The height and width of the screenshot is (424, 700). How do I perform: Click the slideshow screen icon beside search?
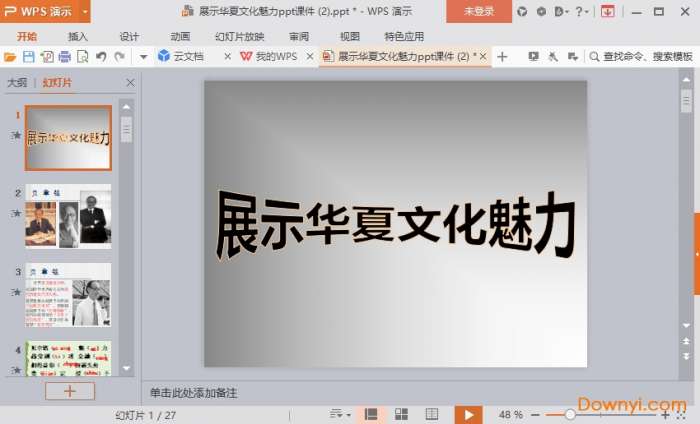(x=533, y=56)
